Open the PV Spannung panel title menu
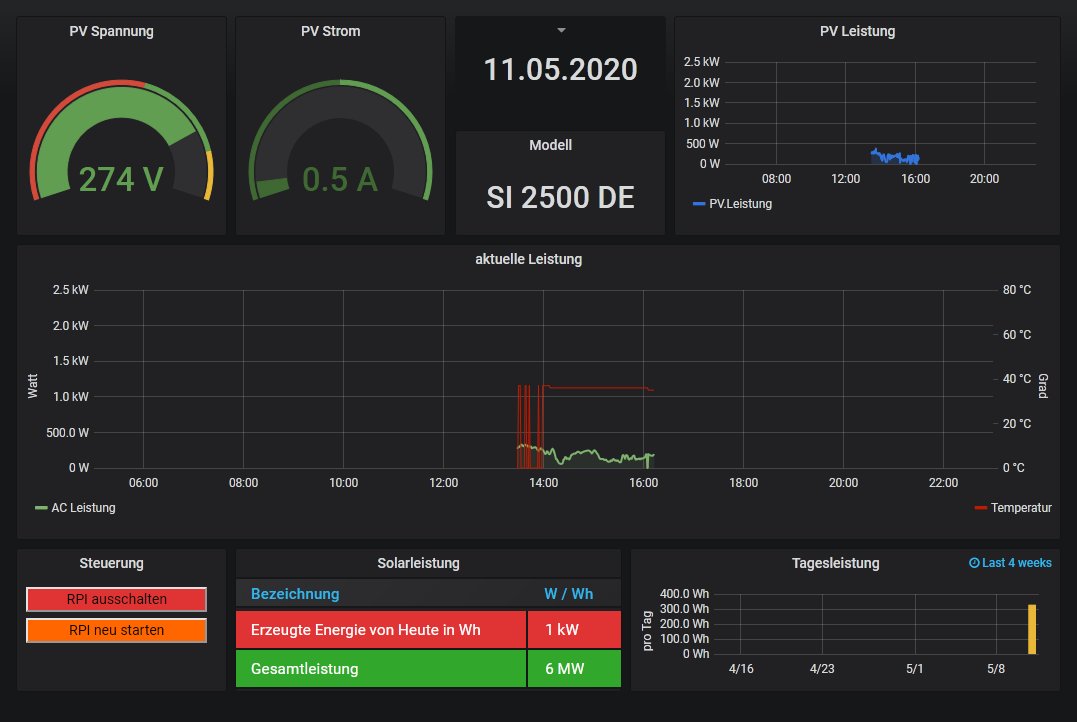This screenshot has width=1077, height=722. 111,31
